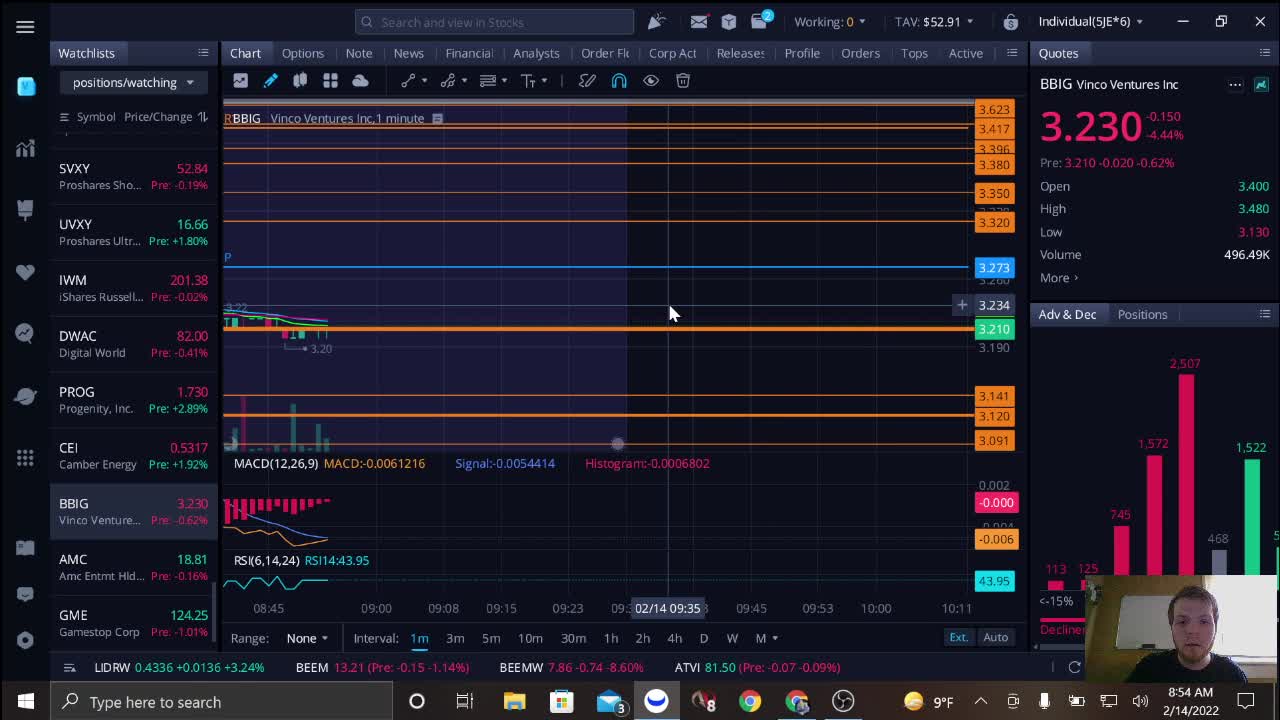Select the D daily interval
The image size is (1280, 720).
point(704,638)
